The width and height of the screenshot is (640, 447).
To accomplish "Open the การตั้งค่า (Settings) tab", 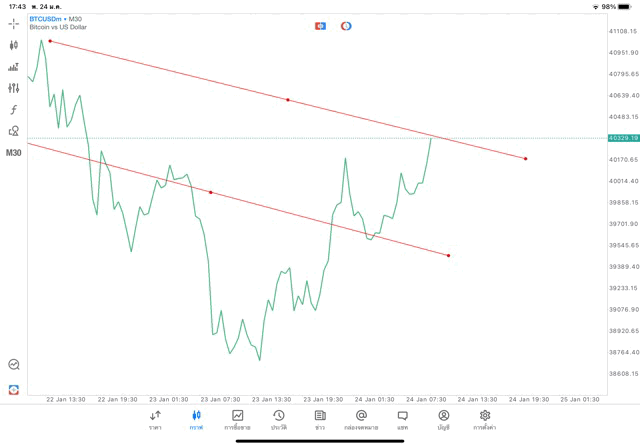I will (x=485, y=419).
